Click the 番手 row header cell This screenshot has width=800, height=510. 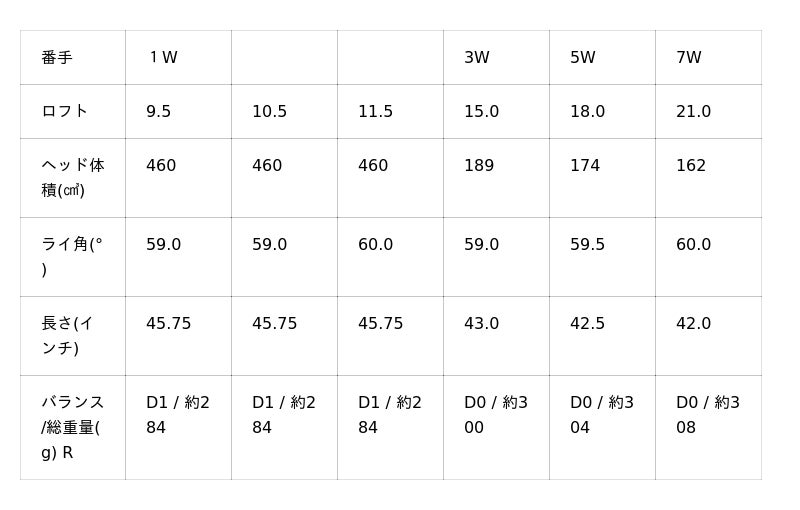57,58
